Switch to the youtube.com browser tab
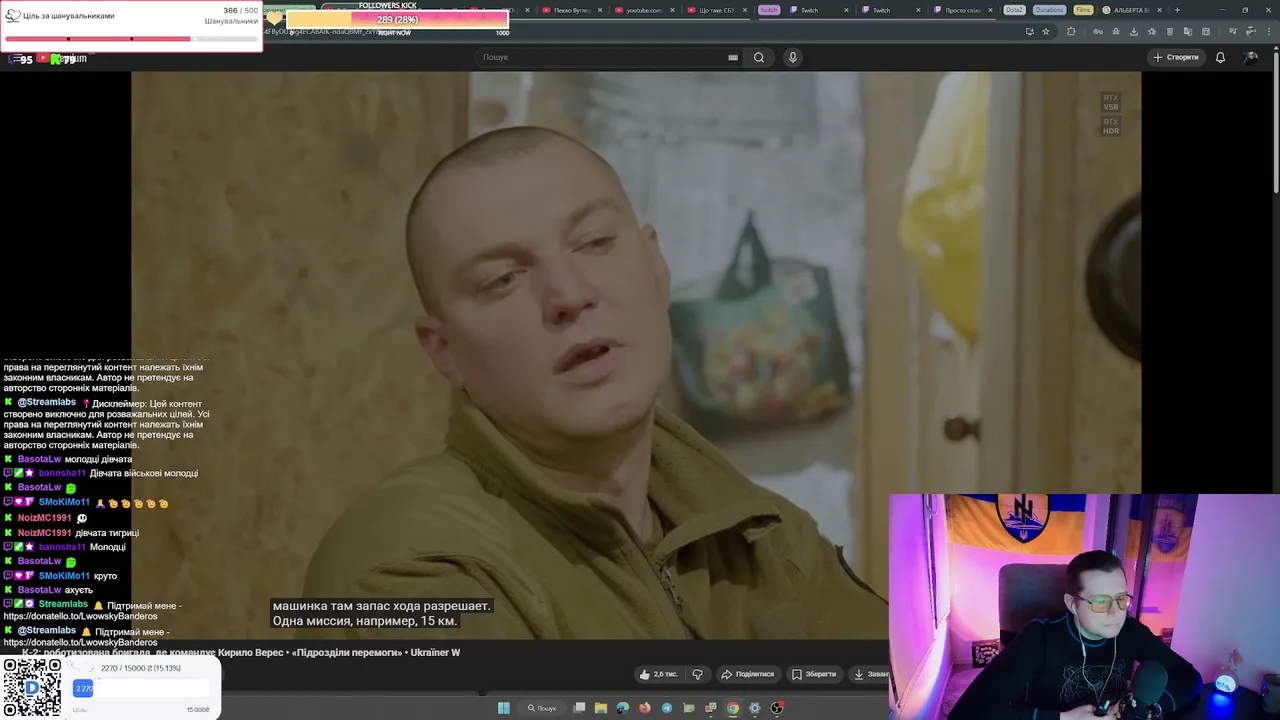 643,10
